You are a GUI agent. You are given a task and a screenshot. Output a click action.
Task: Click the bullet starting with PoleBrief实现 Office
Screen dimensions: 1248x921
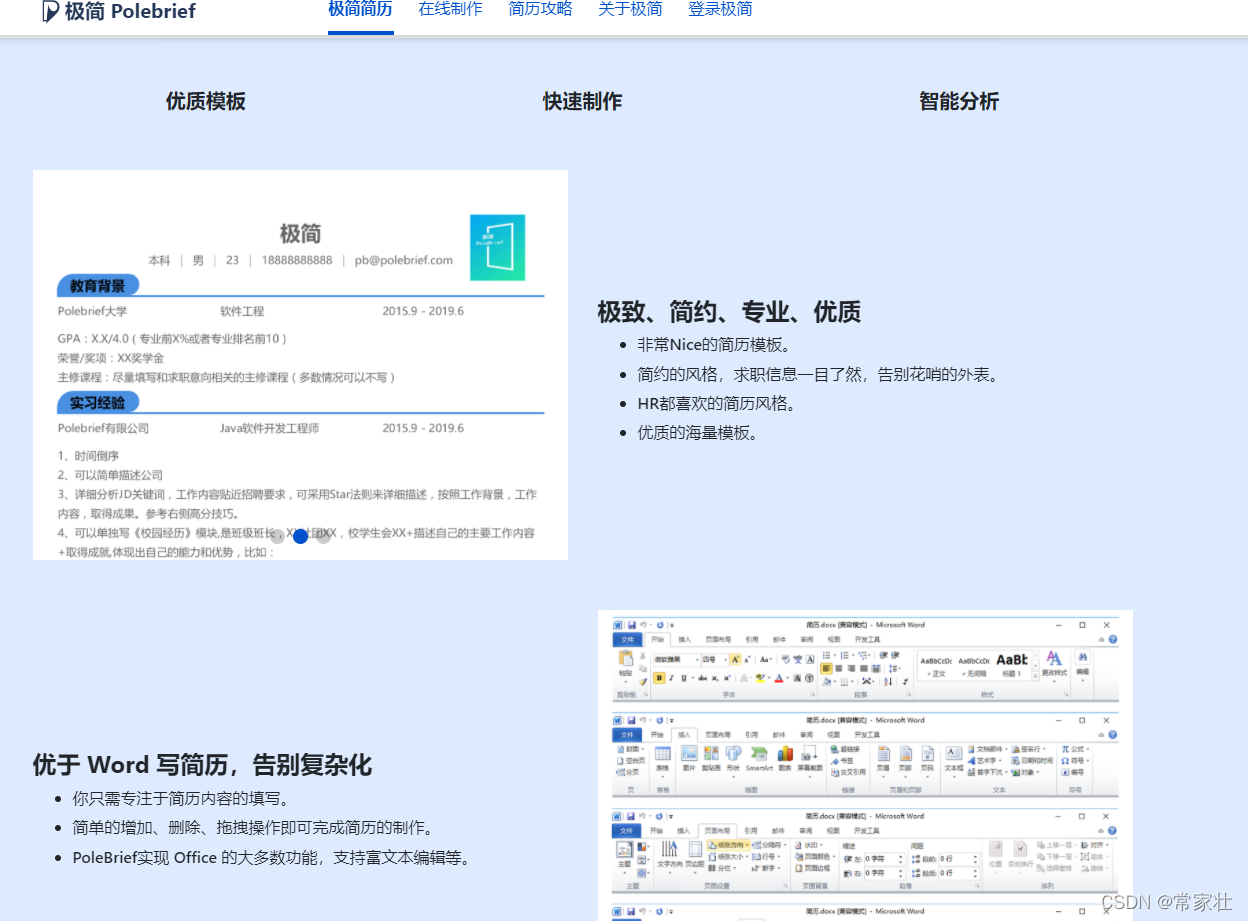click(271, 858)
